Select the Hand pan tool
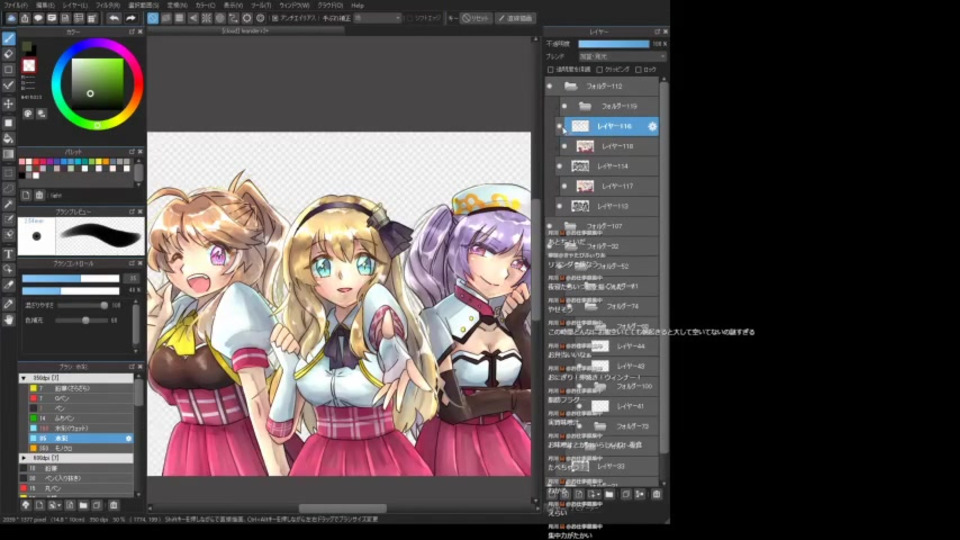The image size is (960, 540). point(9,320)
